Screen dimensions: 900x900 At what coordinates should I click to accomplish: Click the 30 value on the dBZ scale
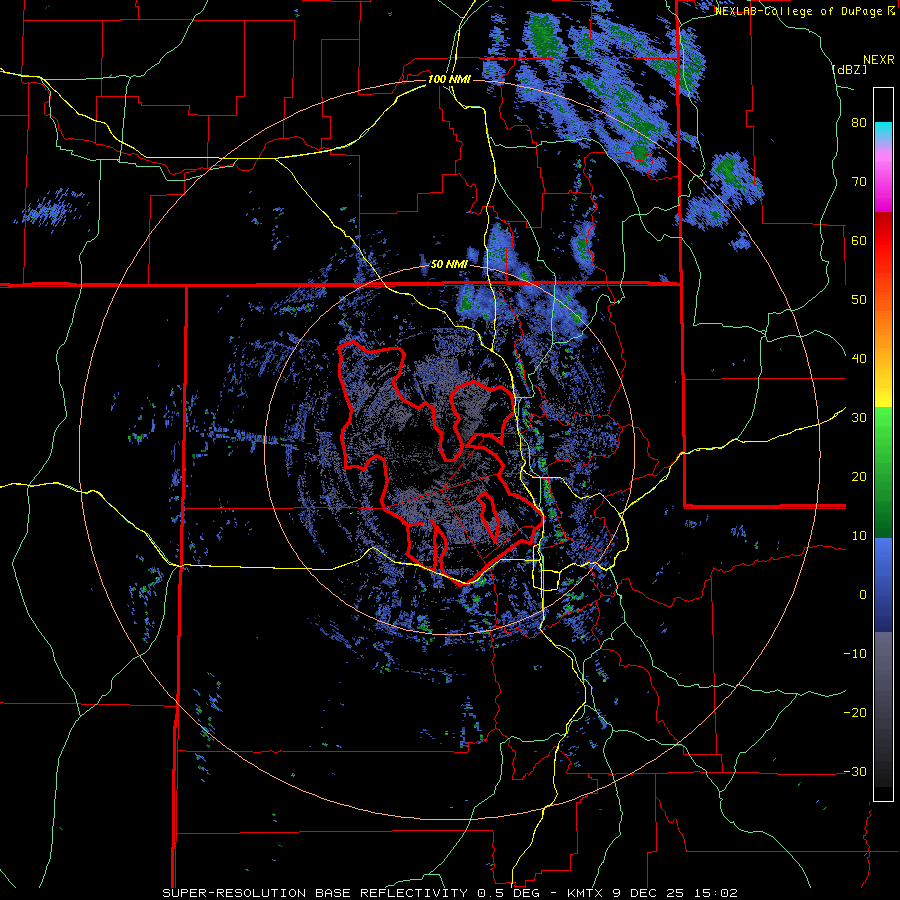click(859, 417)
